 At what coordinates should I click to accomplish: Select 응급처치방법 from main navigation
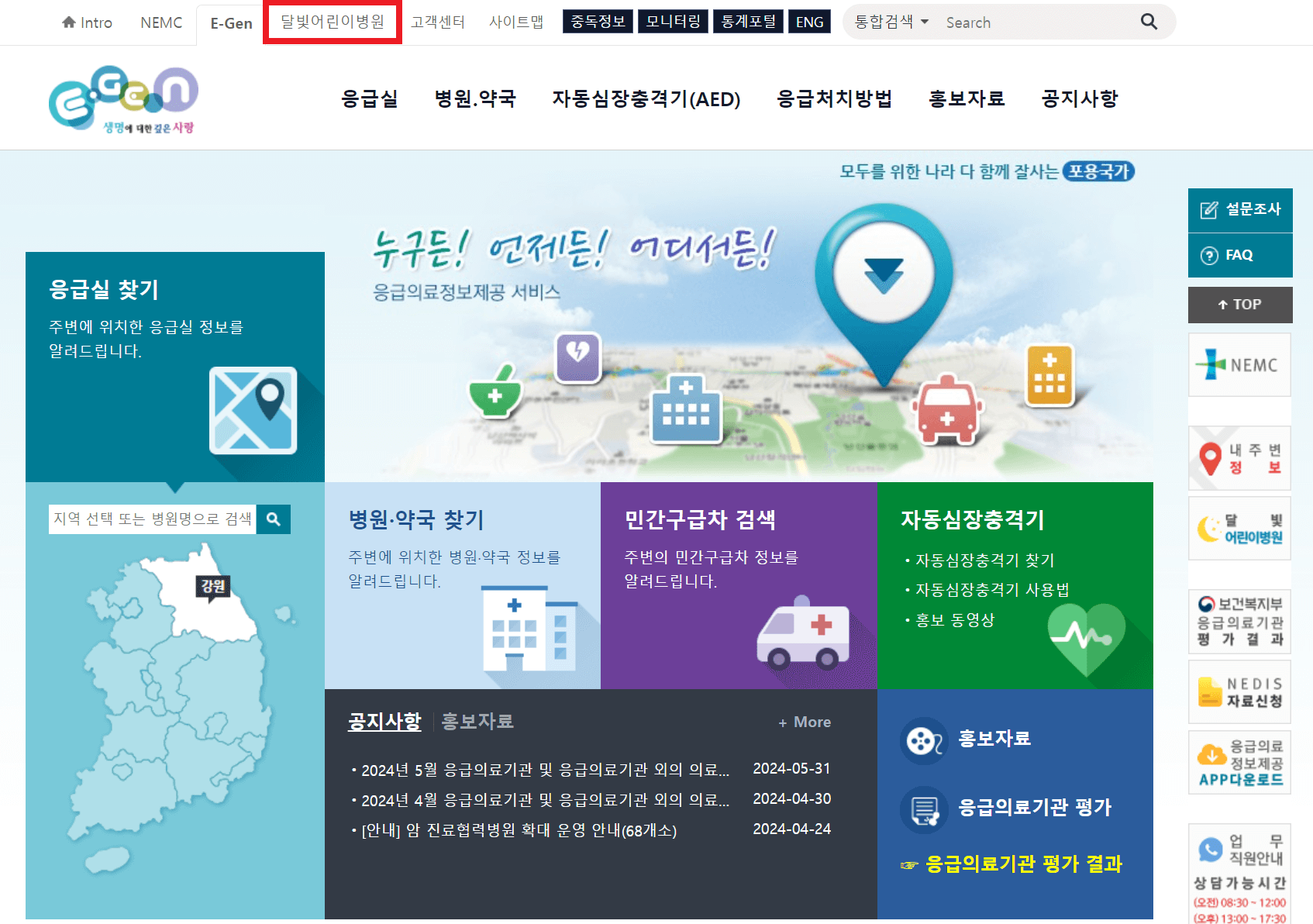pos(834,98)
